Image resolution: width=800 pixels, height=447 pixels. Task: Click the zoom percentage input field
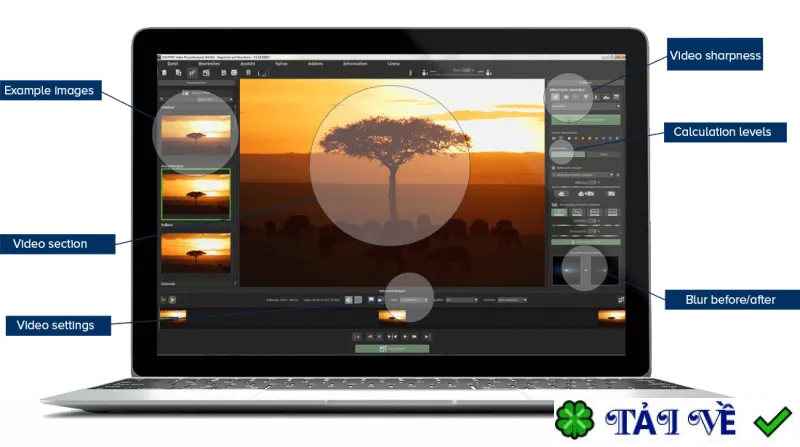click(x=467, y=70)
